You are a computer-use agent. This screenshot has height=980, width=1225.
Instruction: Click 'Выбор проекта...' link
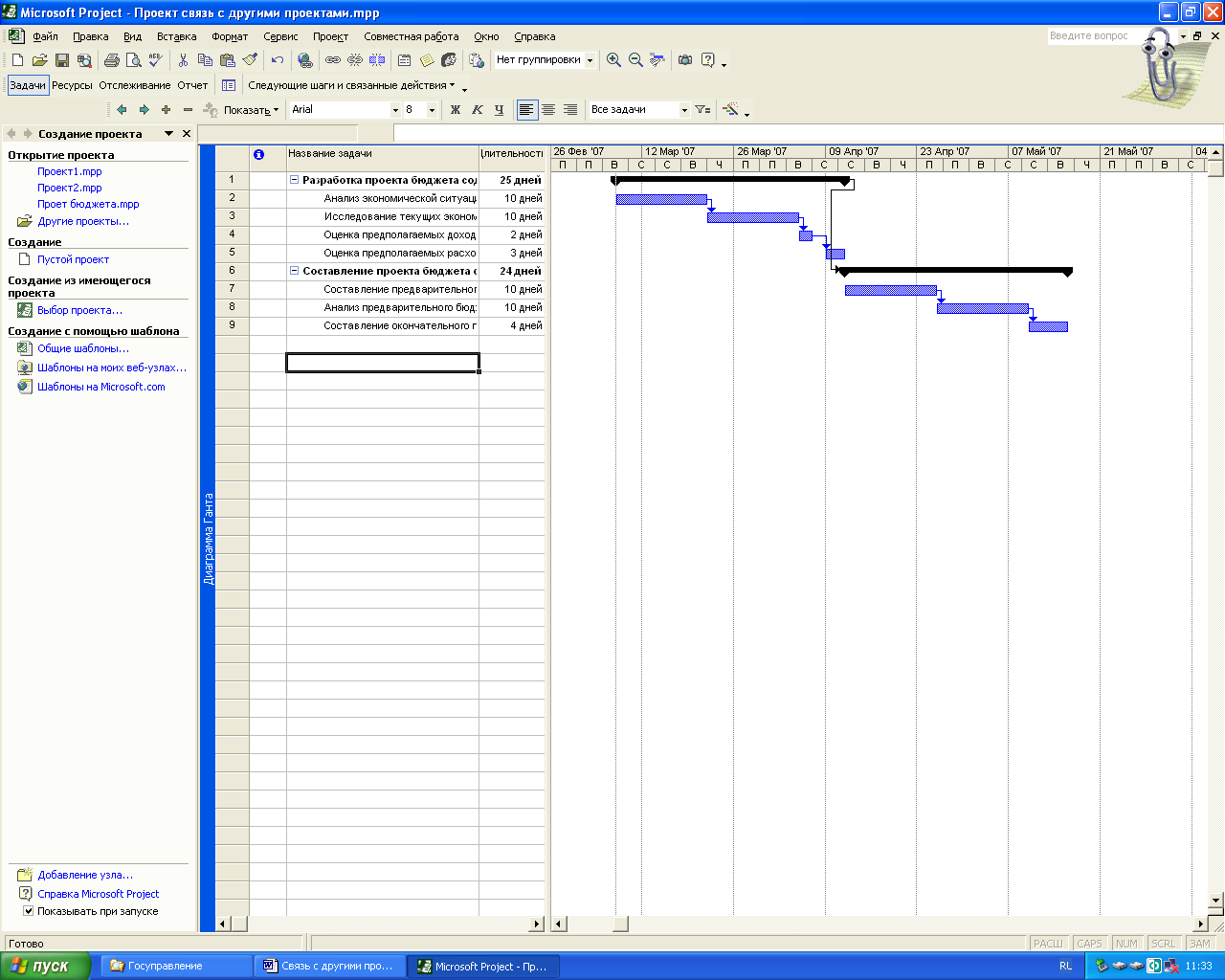click(x=79, y=310)
